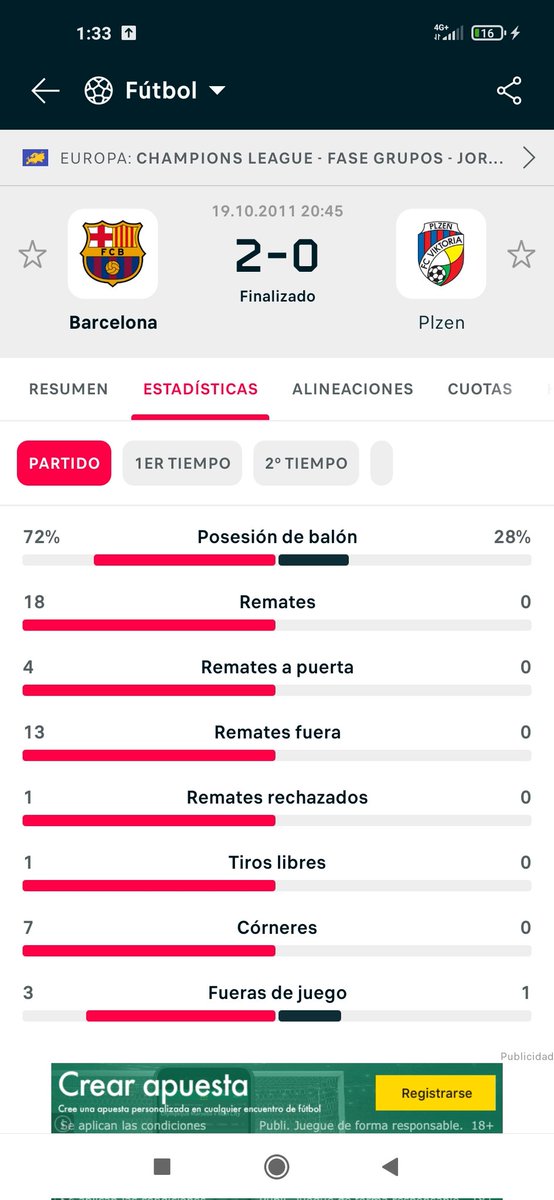
Task: Tap Android recent apps square
Action: point(162,1166)
